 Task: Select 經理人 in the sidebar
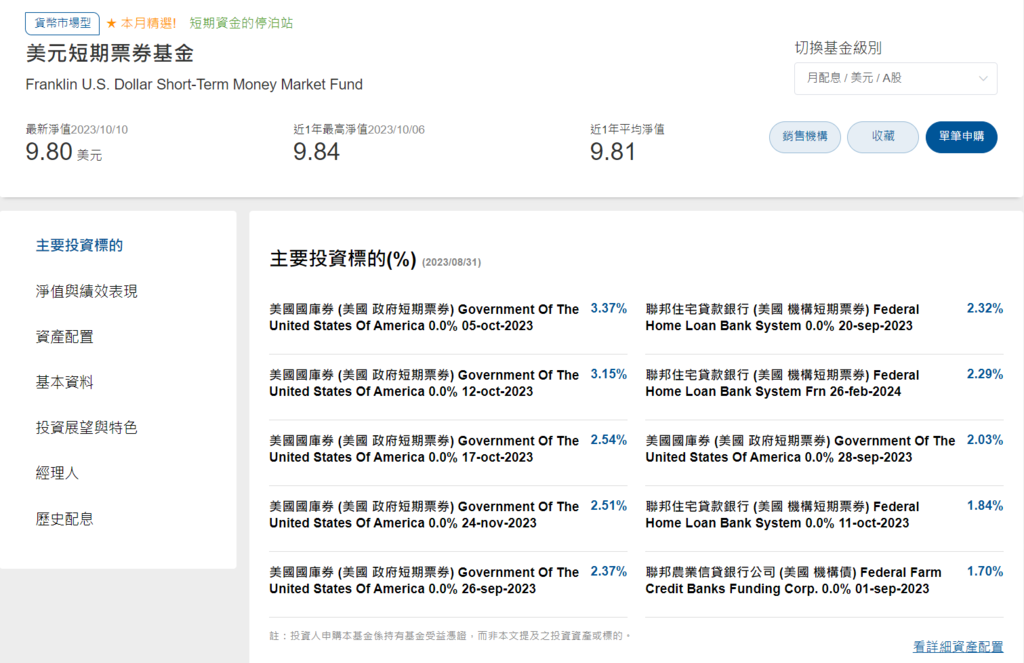[57, 473]
